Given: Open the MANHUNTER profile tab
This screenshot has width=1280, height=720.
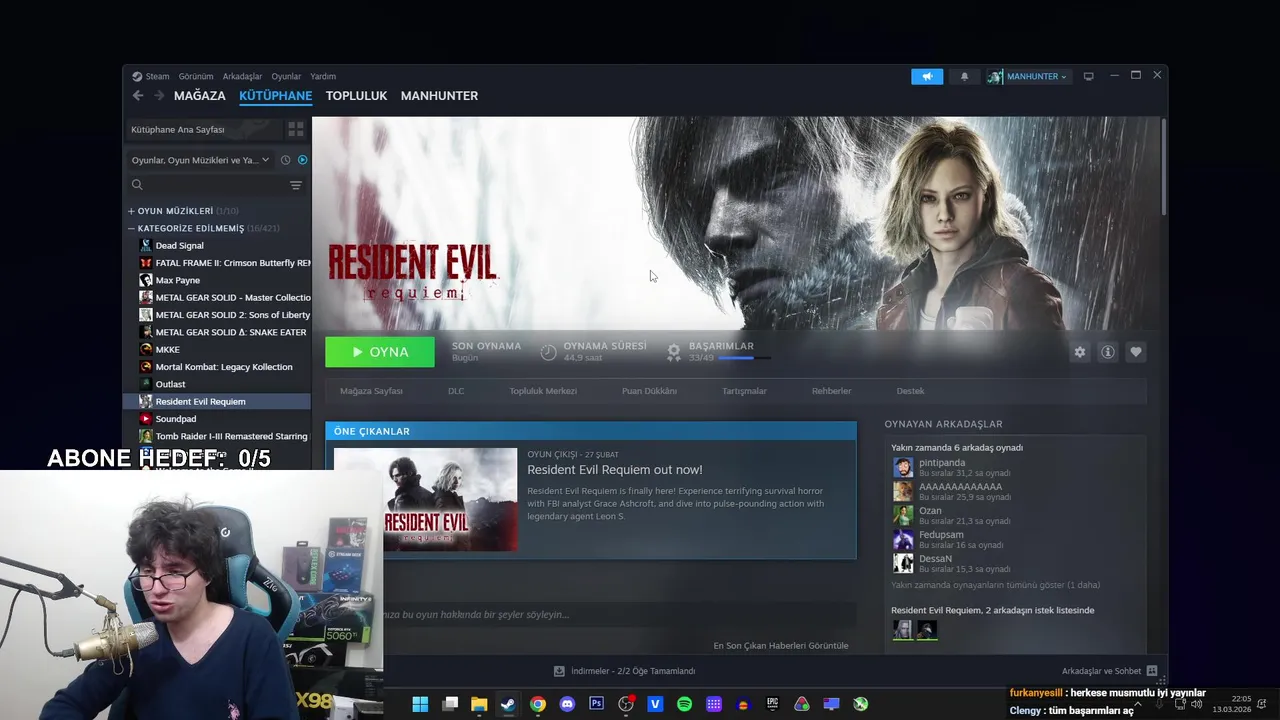Looking at the screenshot, I should click(439, 96).
